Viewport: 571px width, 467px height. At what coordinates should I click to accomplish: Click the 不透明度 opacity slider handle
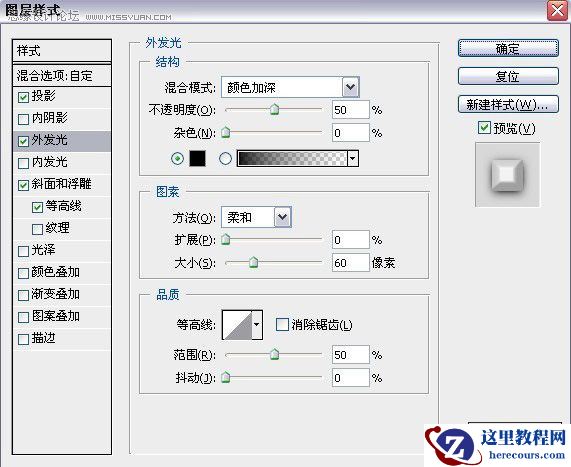pyautogui.click(x=274, y=109)
